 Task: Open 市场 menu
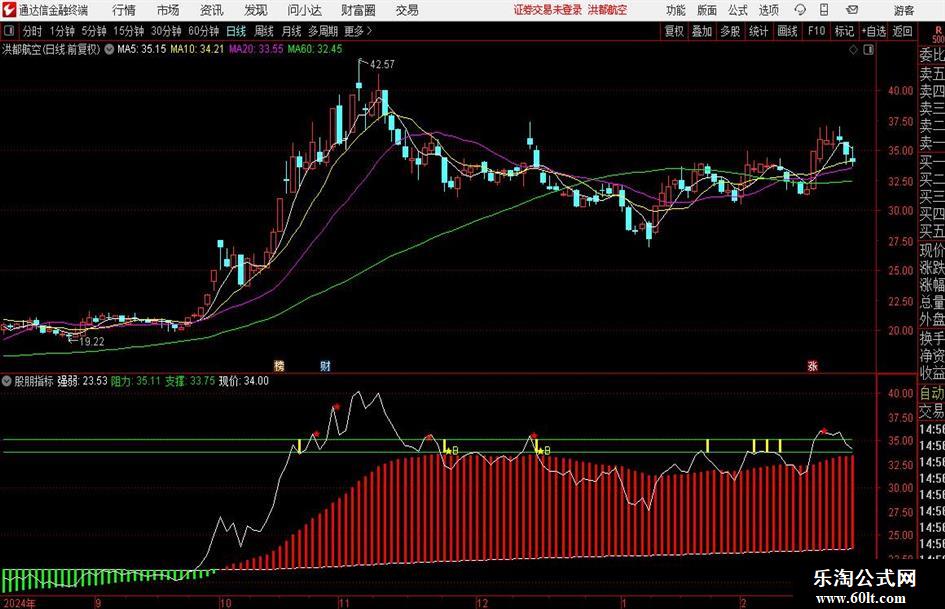coord(168,10)
